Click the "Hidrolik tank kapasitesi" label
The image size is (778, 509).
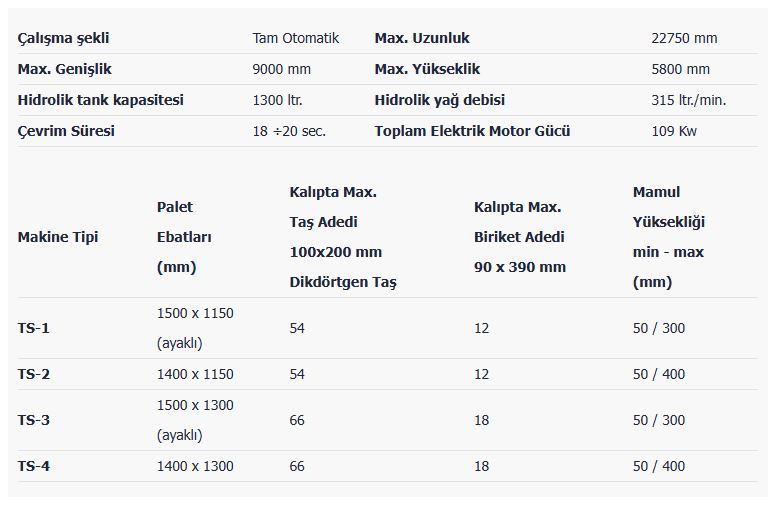(x=101, y=100)
